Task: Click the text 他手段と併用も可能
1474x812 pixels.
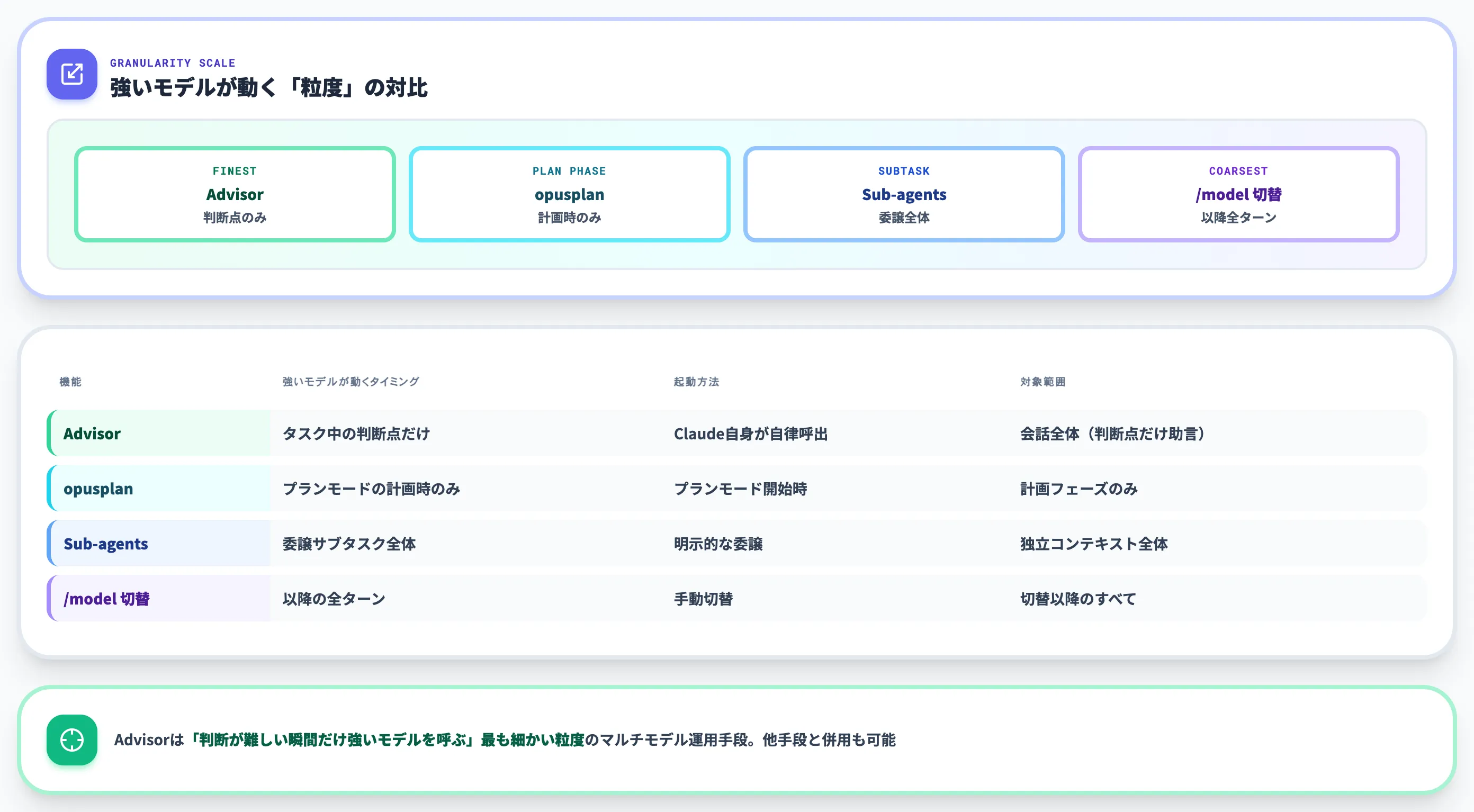Action: point(829,739)
